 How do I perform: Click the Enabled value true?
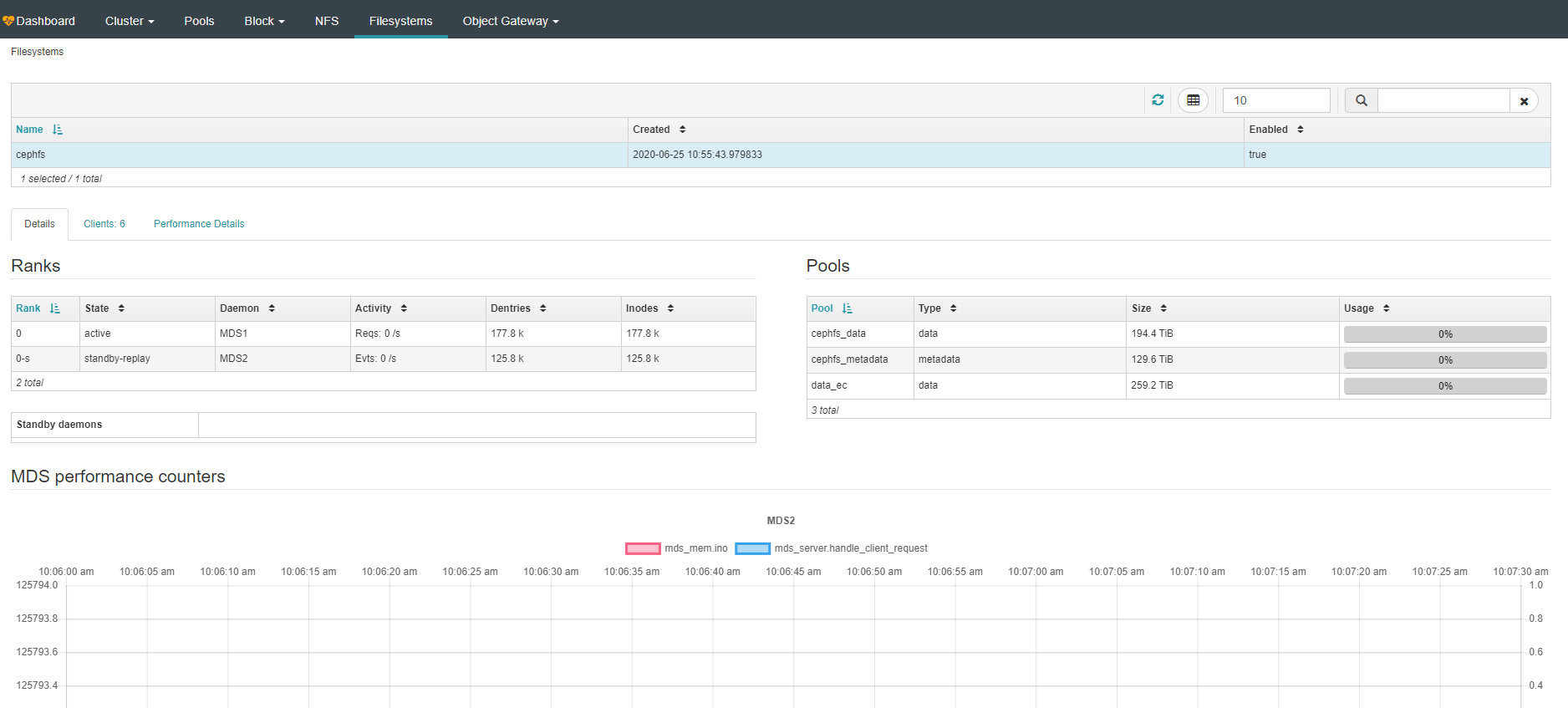(1257, 155)
